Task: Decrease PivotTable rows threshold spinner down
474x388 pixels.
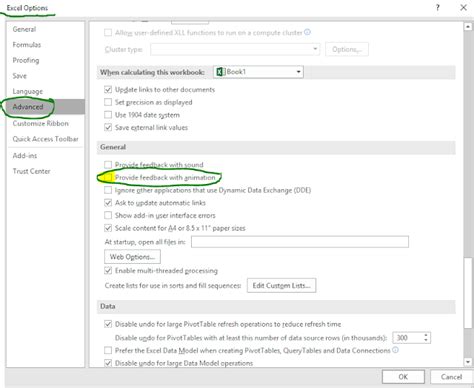Action: (426, 340)
